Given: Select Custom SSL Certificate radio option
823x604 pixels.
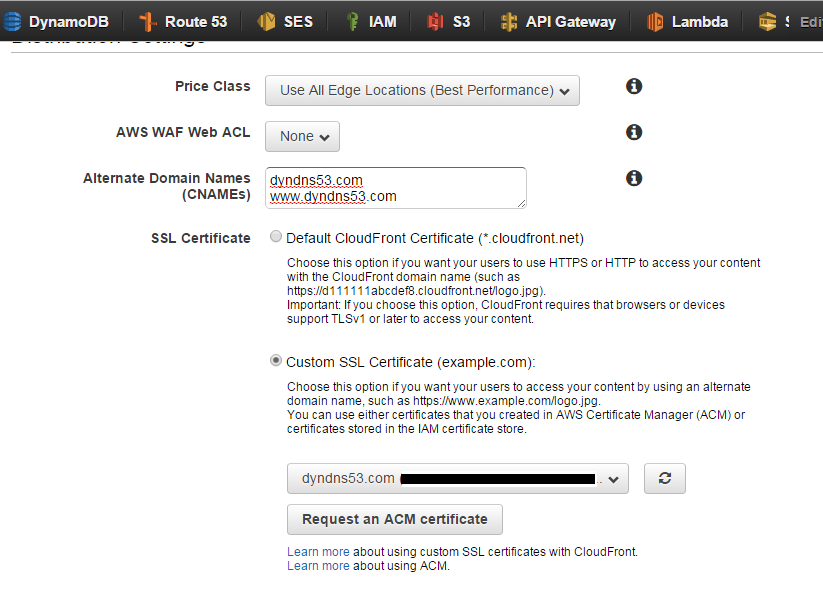Looking at the screenshot, I should [276, 361].
